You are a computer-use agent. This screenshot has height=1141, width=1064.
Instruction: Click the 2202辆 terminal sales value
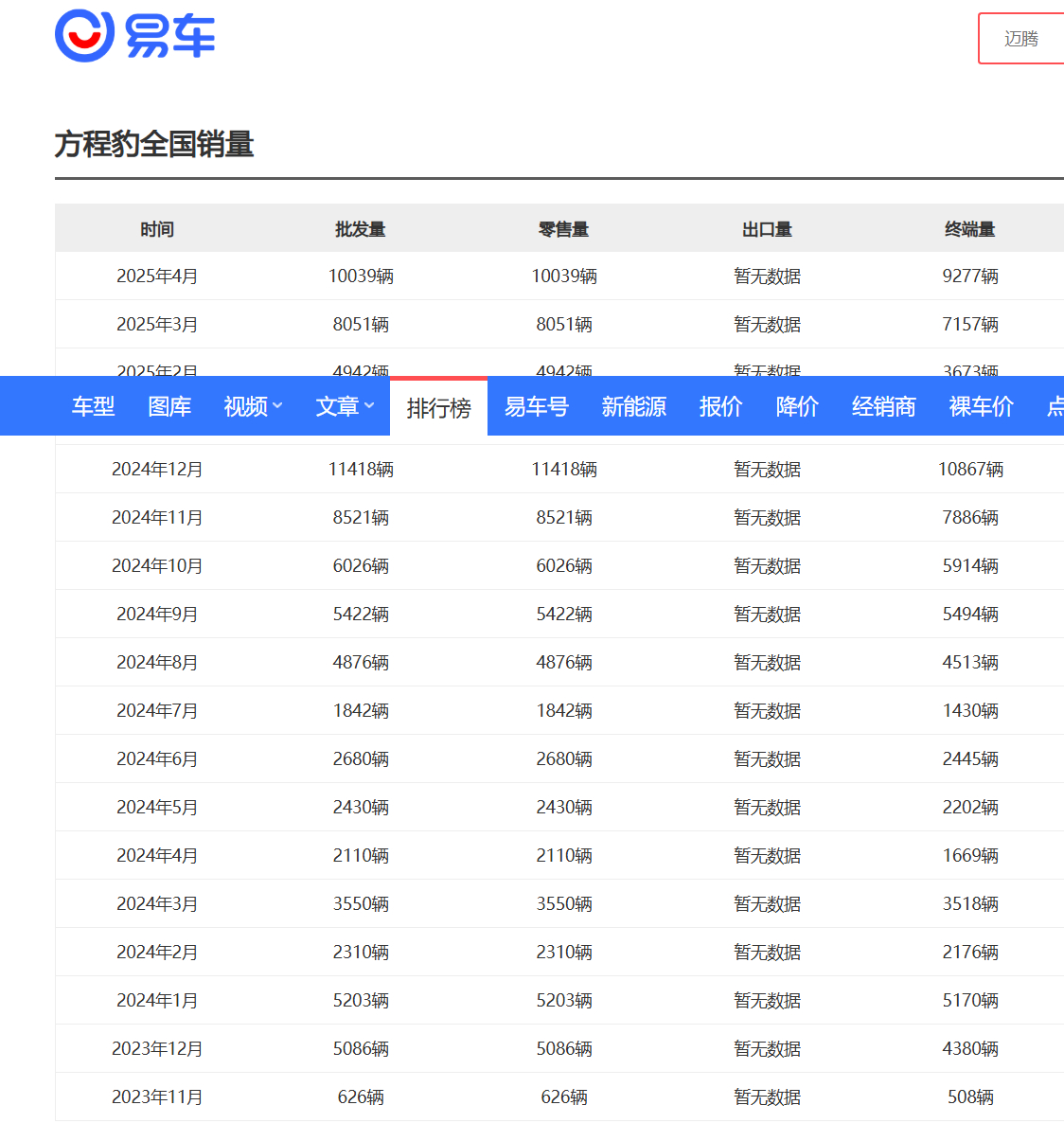(x=970, y=807)
